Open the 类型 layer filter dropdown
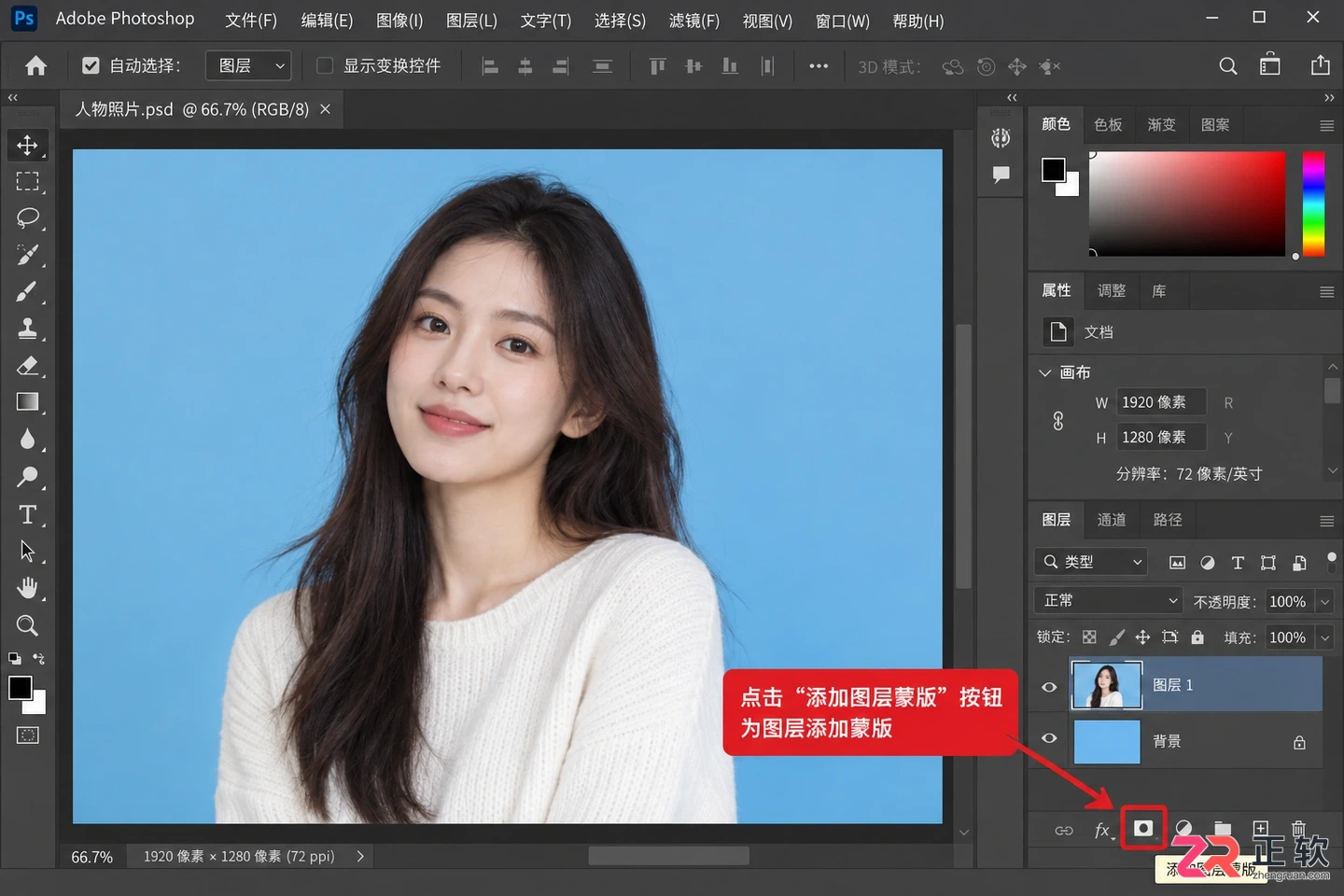The width and height of the screenshot is (1344, 896). [1090, 562]
